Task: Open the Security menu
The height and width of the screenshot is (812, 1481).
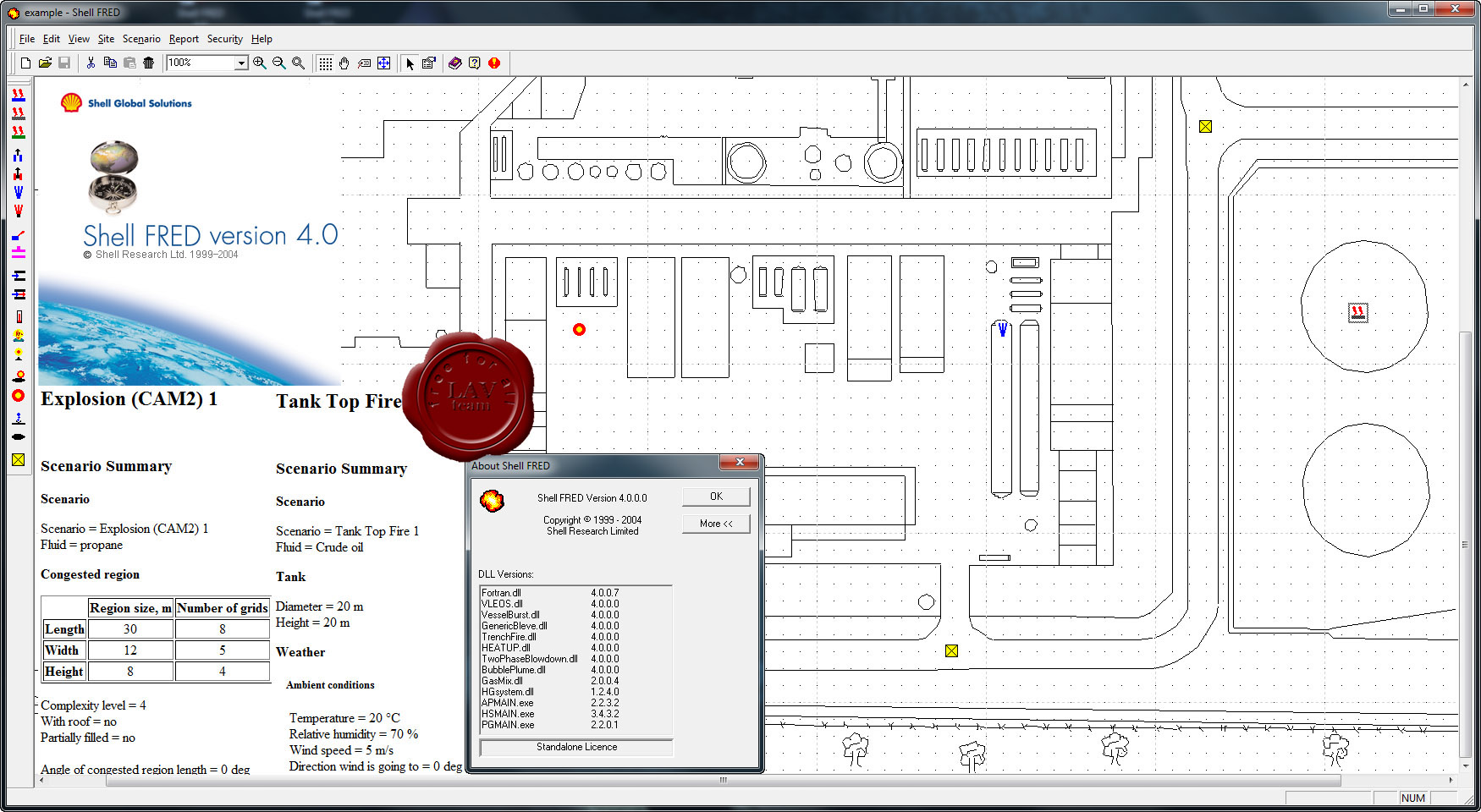Action: [x=225, y=39]
